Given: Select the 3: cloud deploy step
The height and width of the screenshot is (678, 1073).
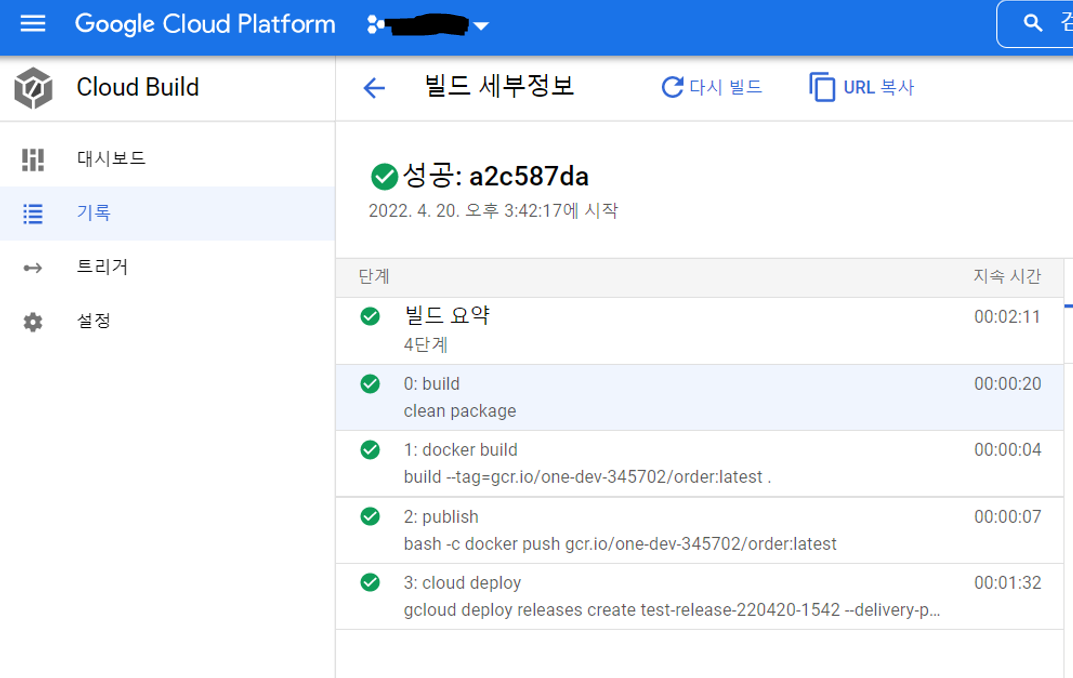Looking at the screenshot, I should tap(699, 597).
